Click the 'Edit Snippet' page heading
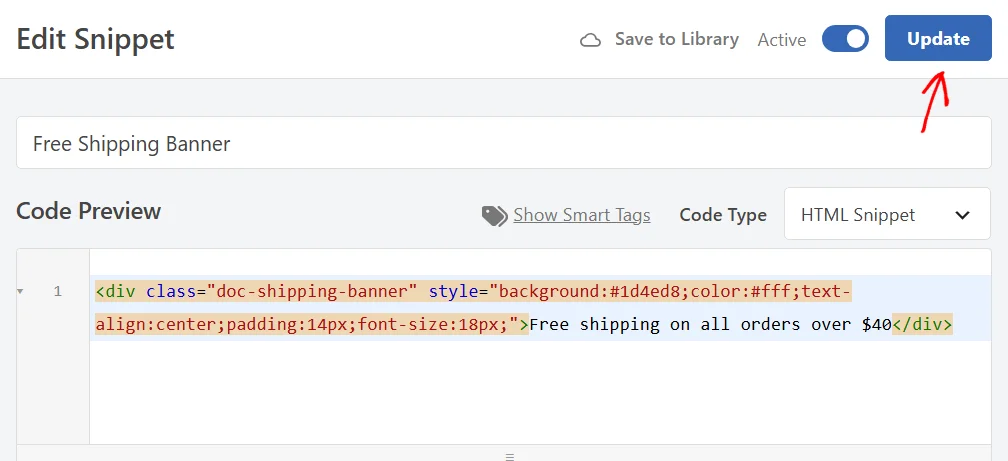Image resolution: width=1008 pixels, height=461 pixels. pos(95,39)
